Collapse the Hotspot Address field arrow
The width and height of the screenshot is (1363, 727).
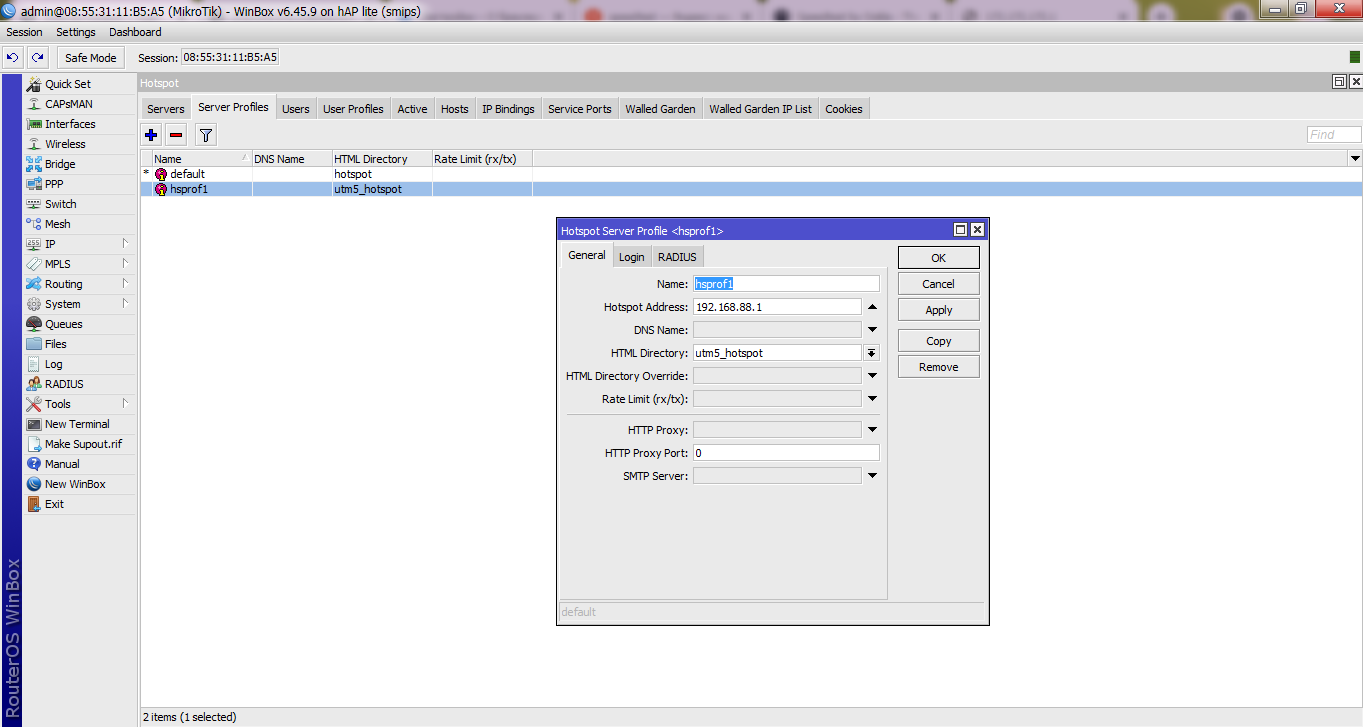872,307
